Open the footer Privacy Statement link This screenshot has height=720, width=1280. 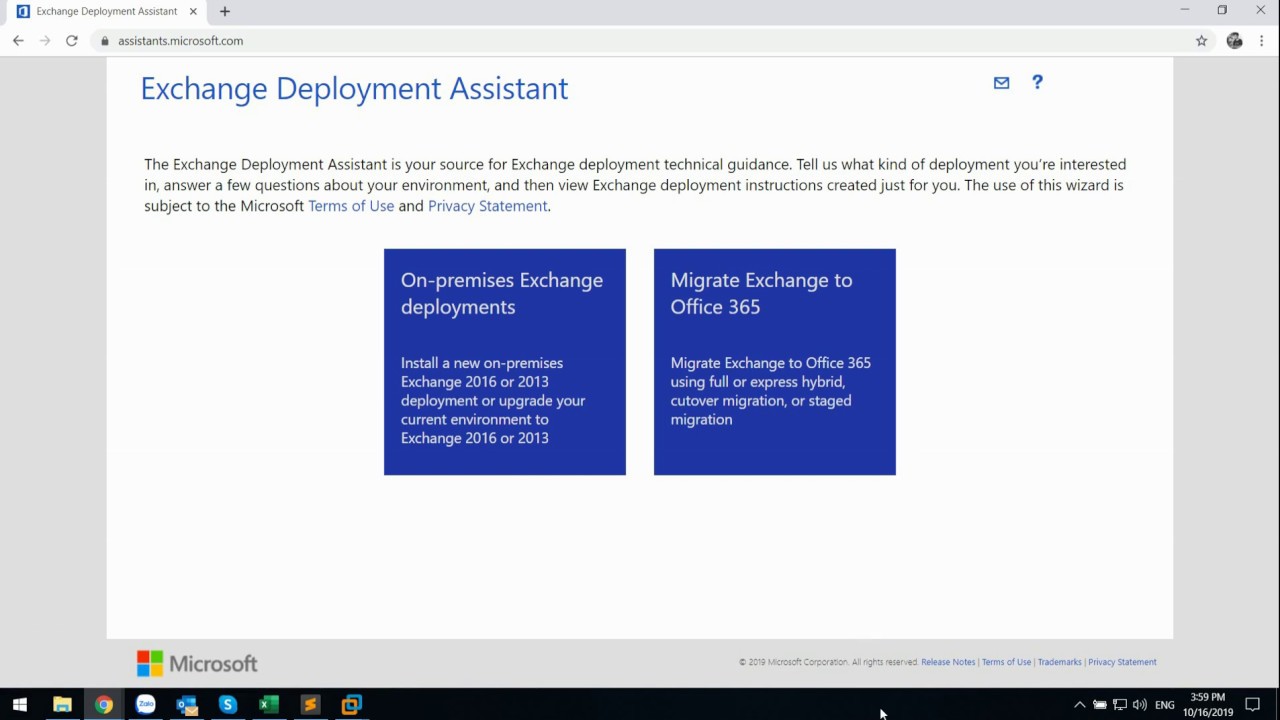pos(1122,662)
